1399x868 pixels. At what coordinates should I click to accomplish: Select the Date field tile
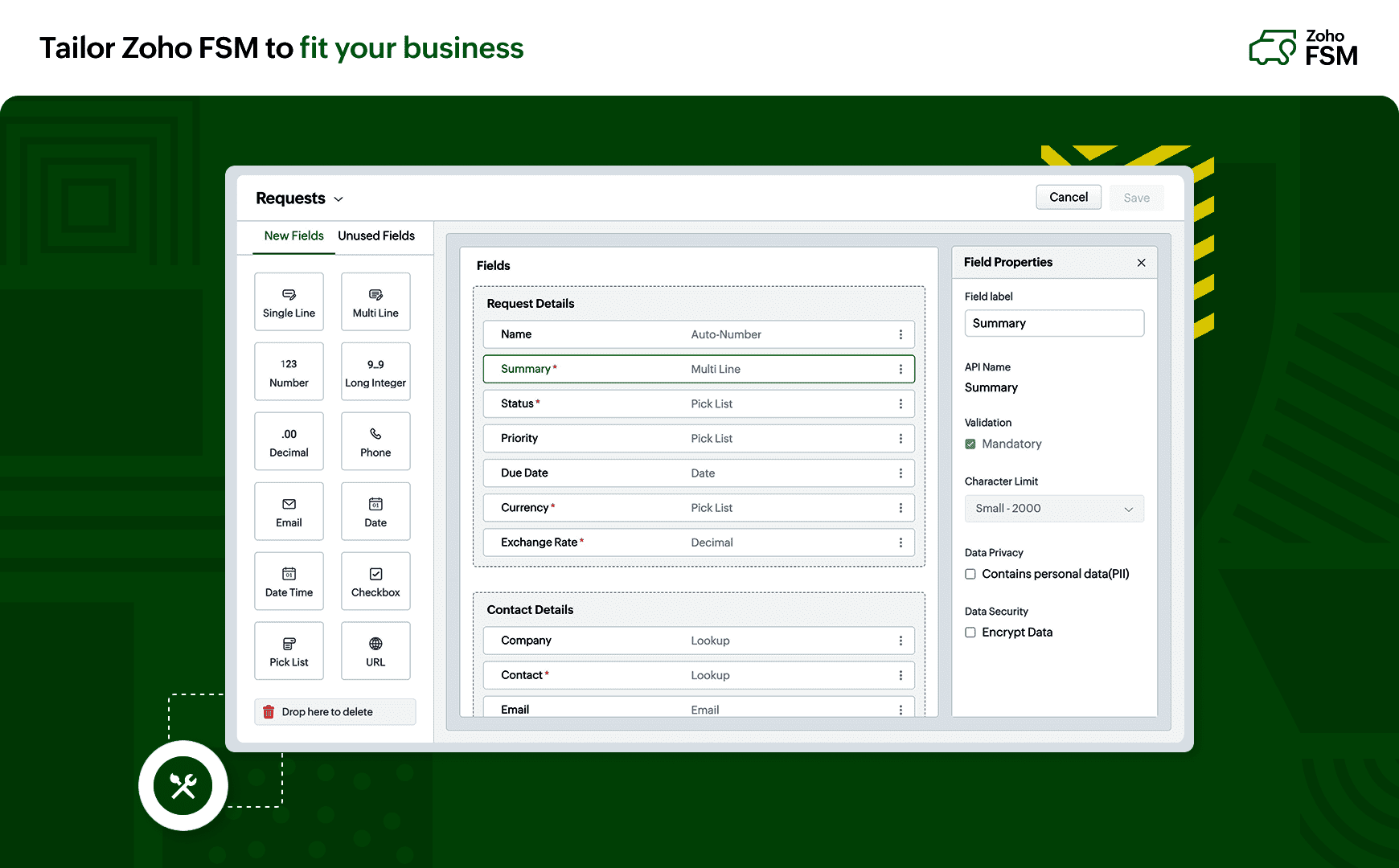375,511
